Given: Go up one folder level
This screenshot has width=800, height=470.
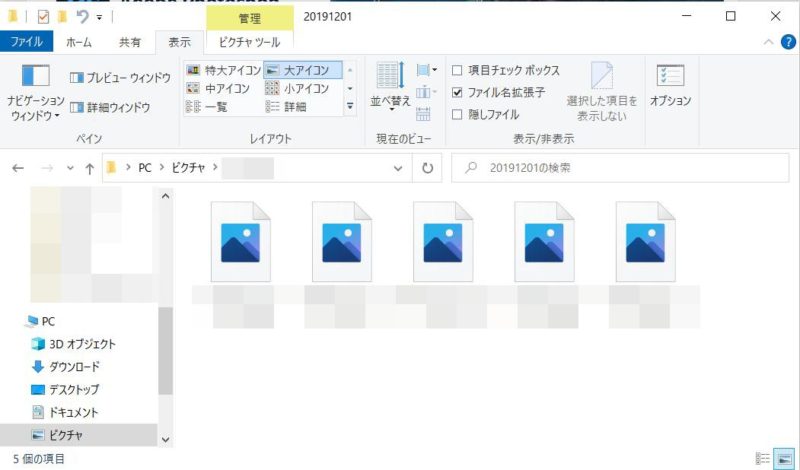Looking at the screenshot, I should pos(90,168).
